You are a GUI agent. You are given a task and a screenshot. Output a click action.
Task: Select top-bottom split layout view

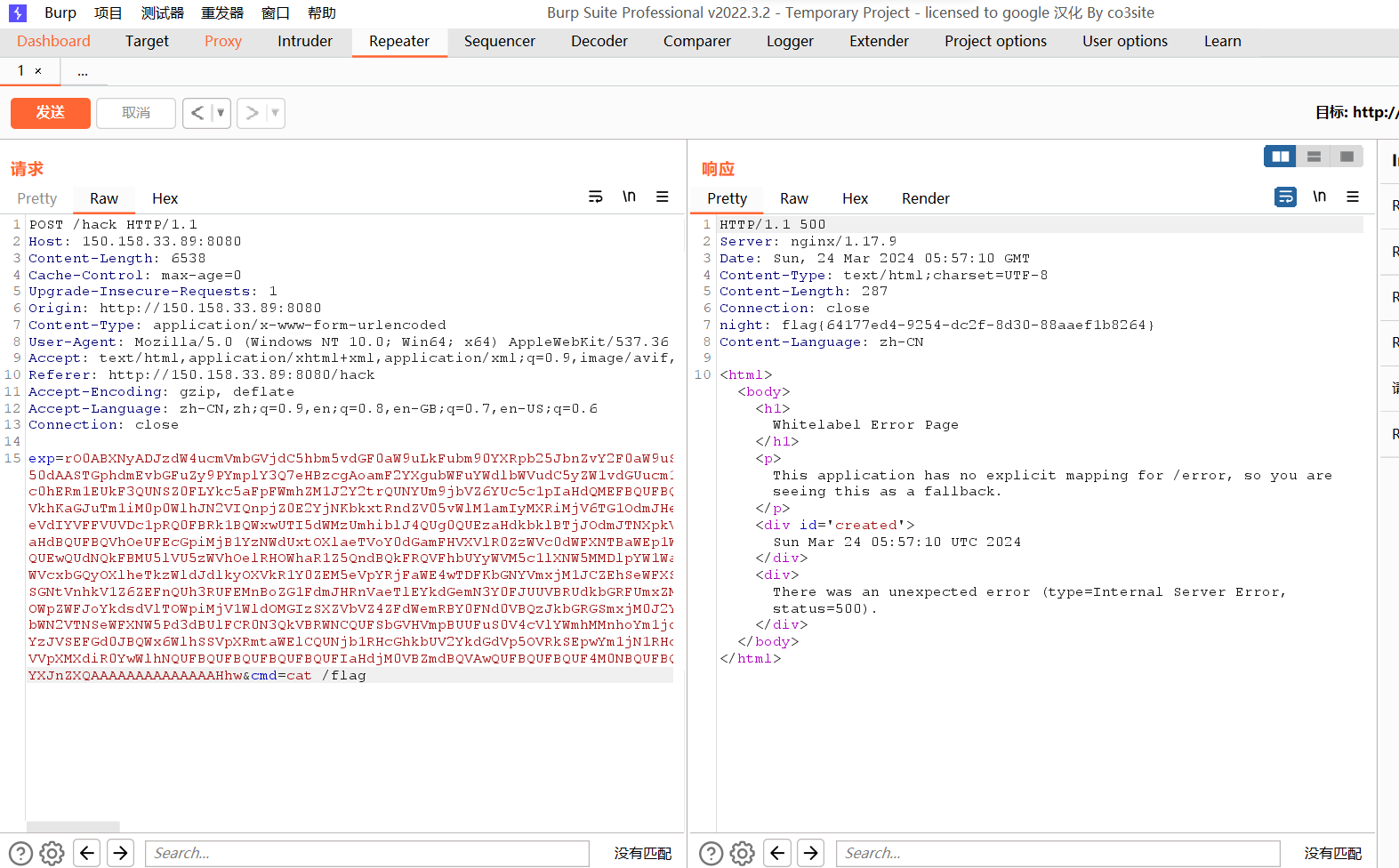[1314, 157]
